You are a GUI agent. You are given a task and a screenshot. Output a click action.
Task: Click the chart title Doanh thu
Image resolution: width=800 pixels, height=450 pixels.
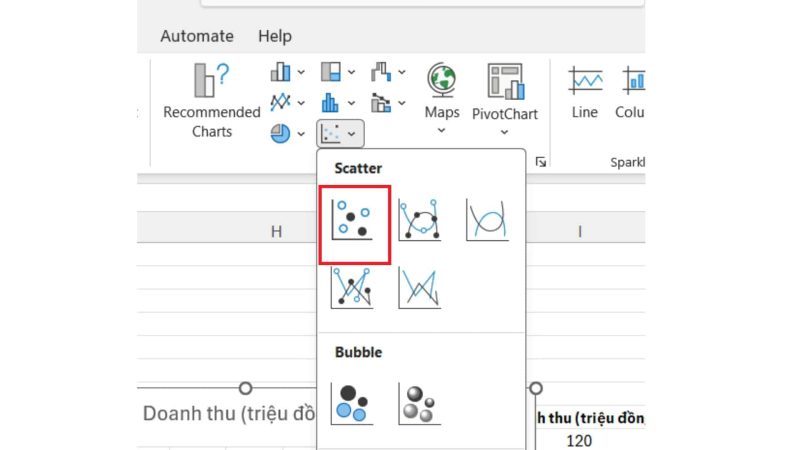pos(229,414)
